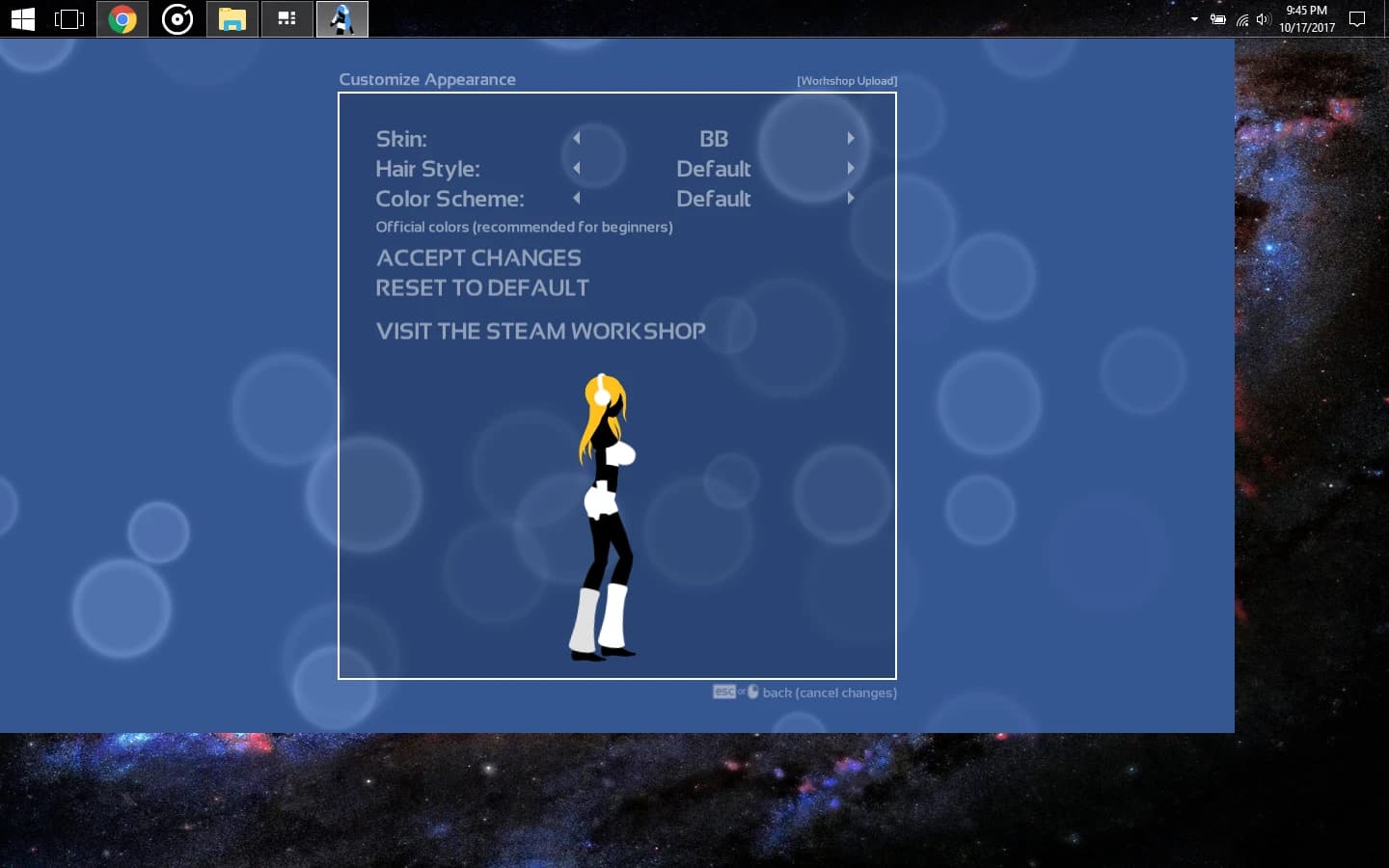Screen dimensions: 1389x868
Task: Launch Google Chrome from taskbar
Action: (x=123, y=18)
